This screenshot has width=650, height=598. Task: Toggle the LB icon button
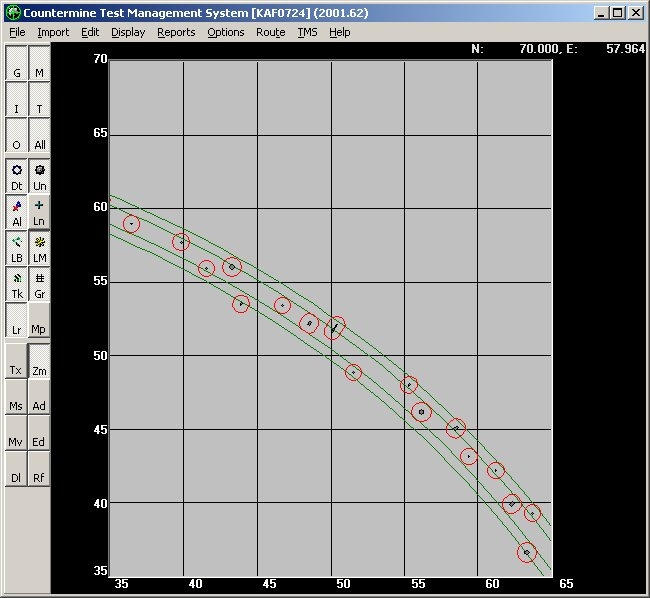[17, 248]
